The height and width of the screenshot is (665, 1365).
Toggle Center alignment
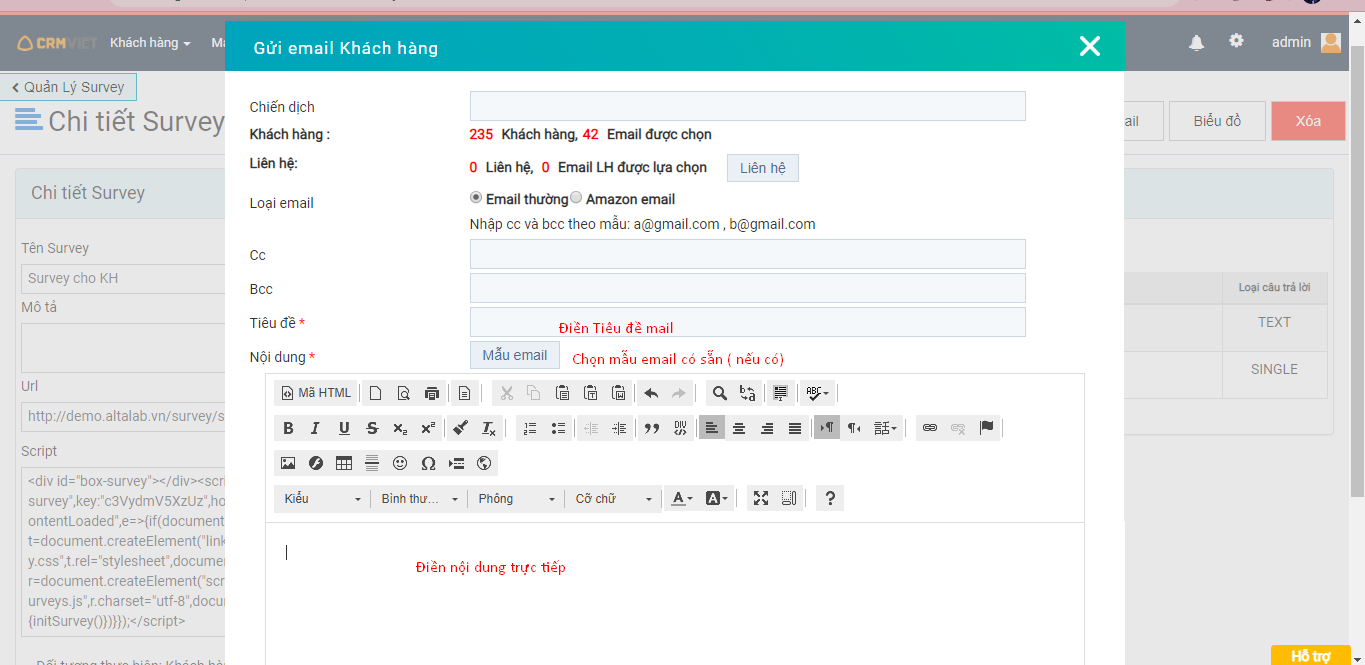739,428
